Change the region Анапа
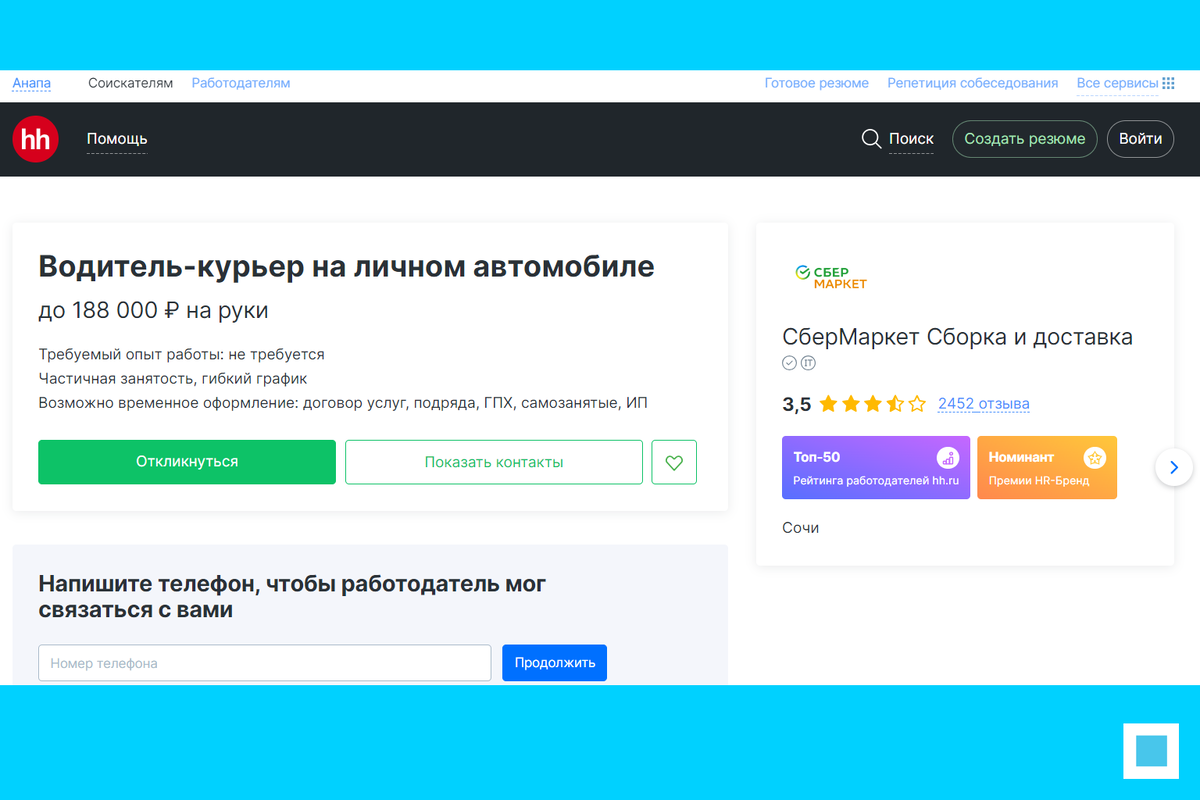1200x800 pixels. [32, 84]
